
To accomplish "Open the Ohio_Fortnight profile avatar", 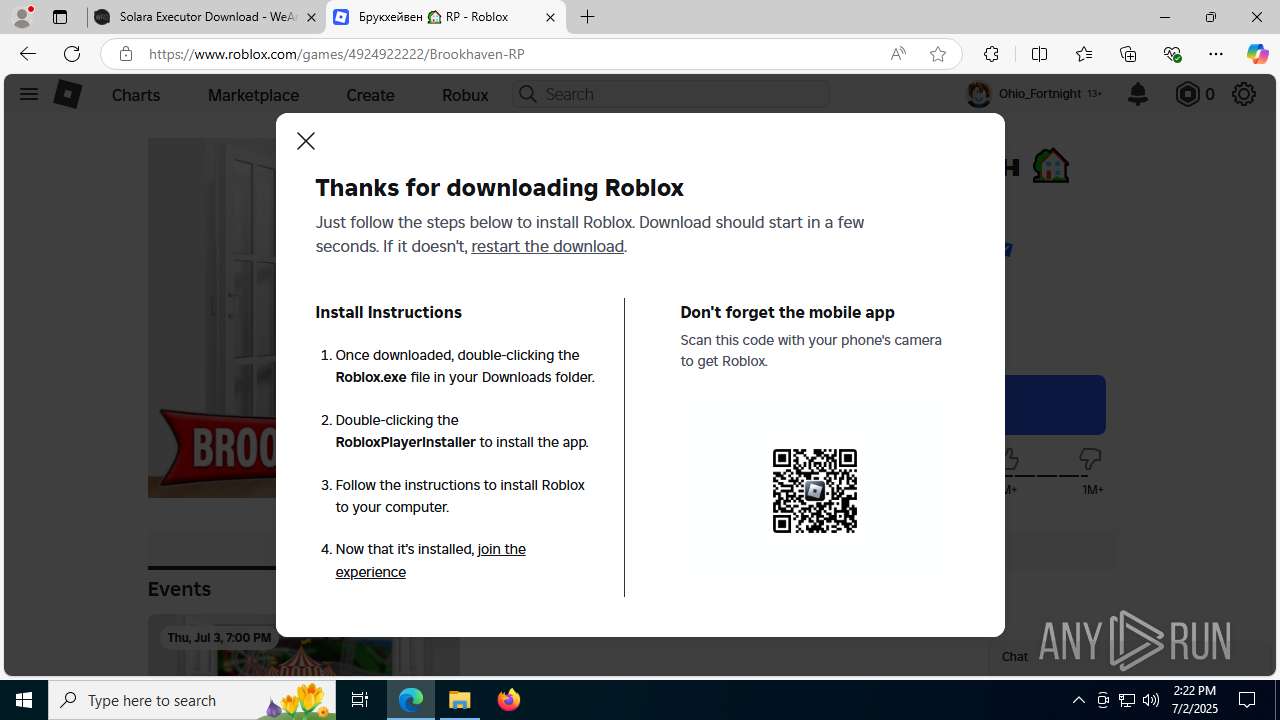I will (978, 94).
